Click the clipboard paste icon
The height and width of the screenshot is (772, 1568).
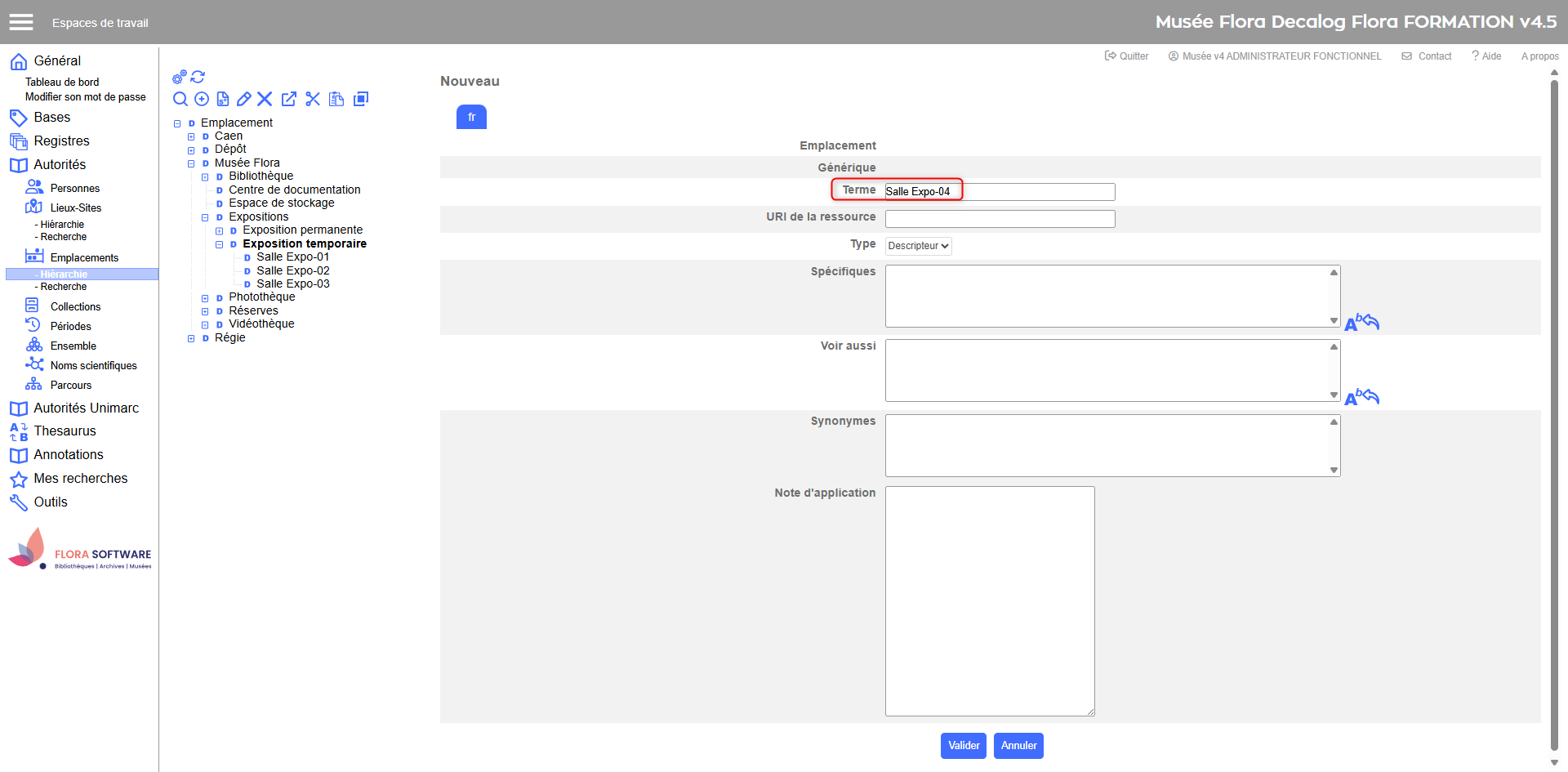pos(336,99)
